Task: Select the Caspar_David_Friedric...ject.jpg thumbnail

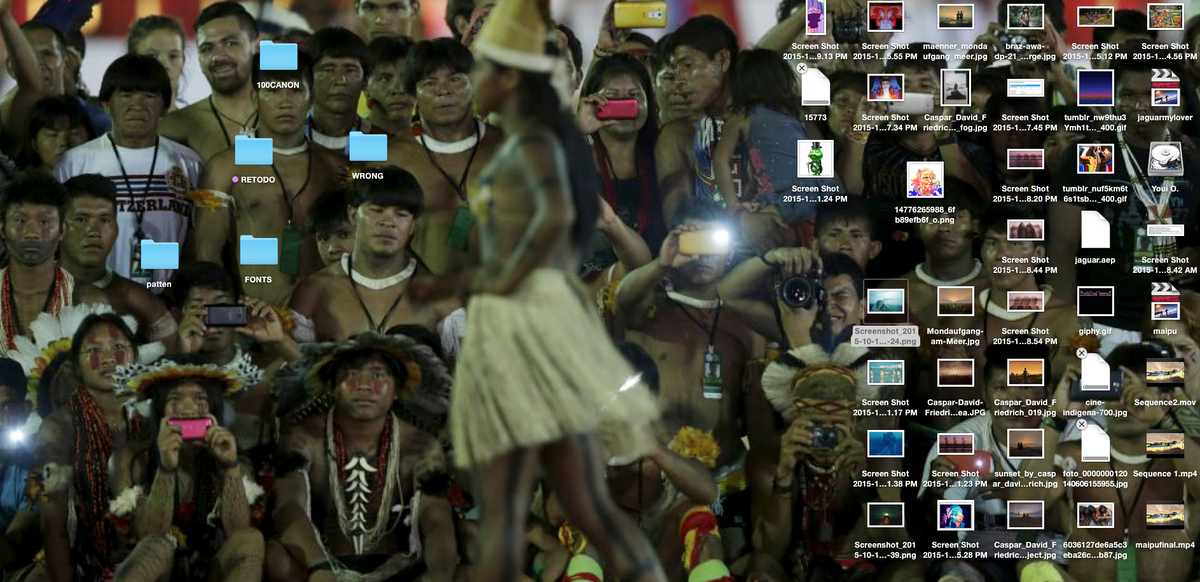Action: click(x=1025, y=515)
